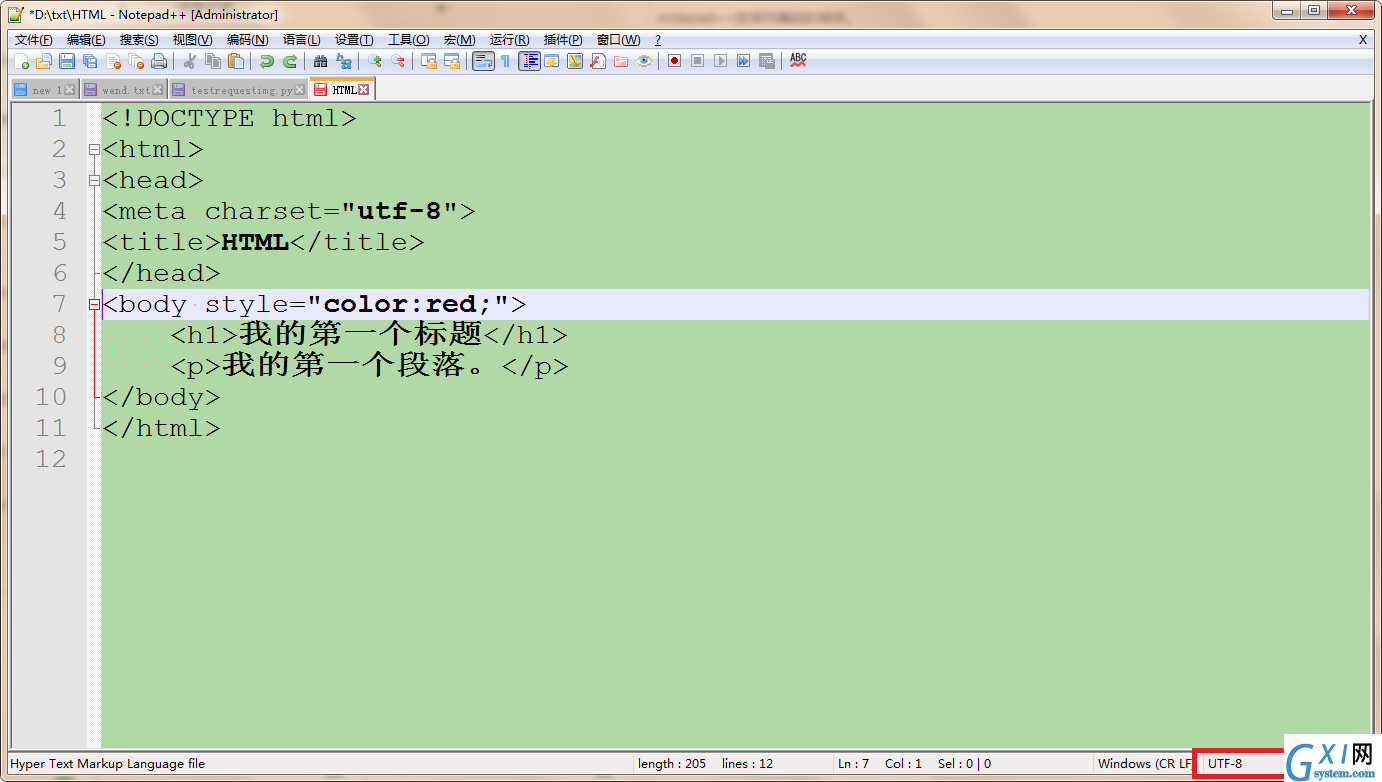The width and height of the screenshot is (1382, 782).
Task: Save the current document via toolbar
Action: 67,61
